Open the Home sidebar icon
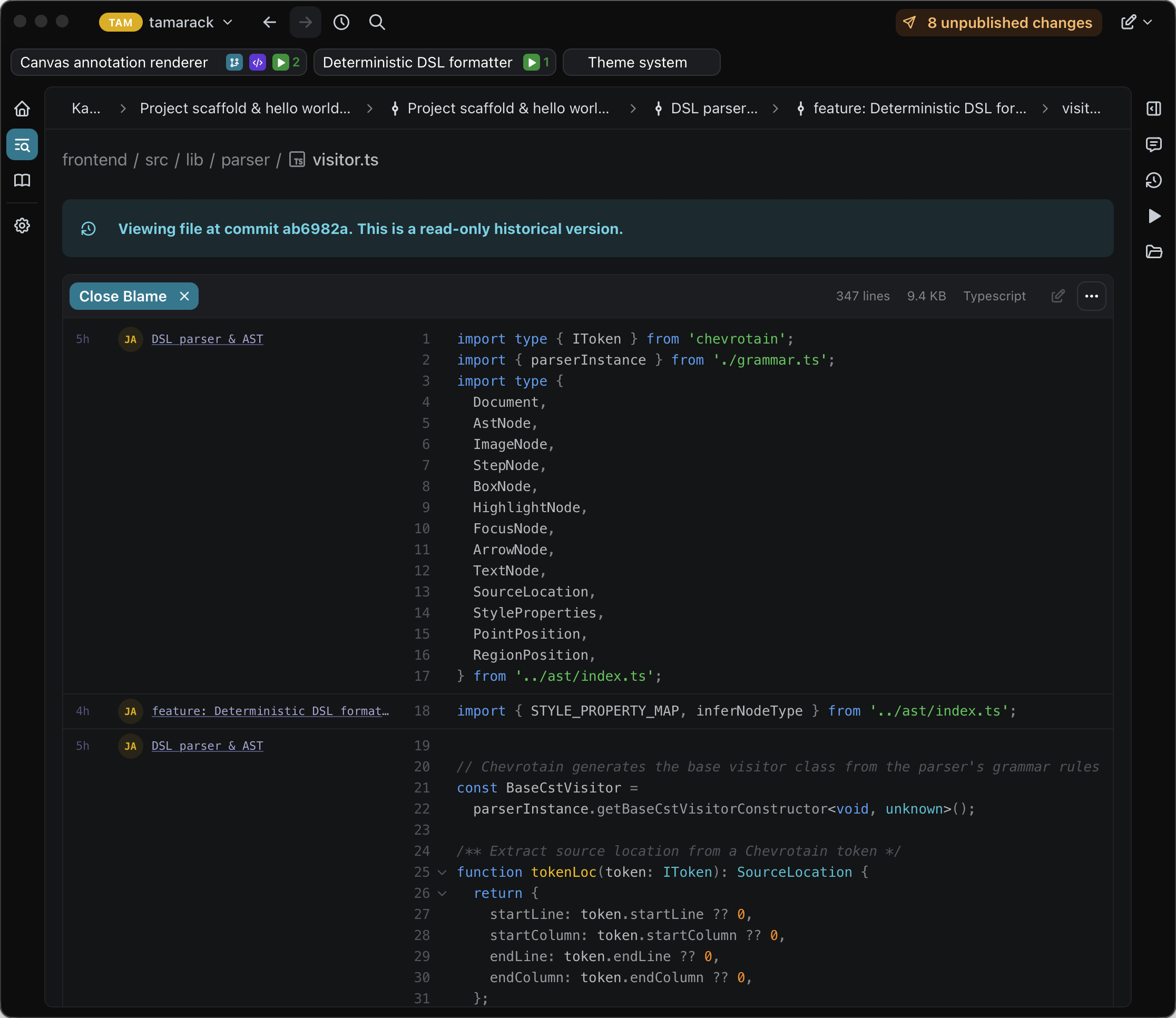The image size is (1176, 1018). coord(22,109)
